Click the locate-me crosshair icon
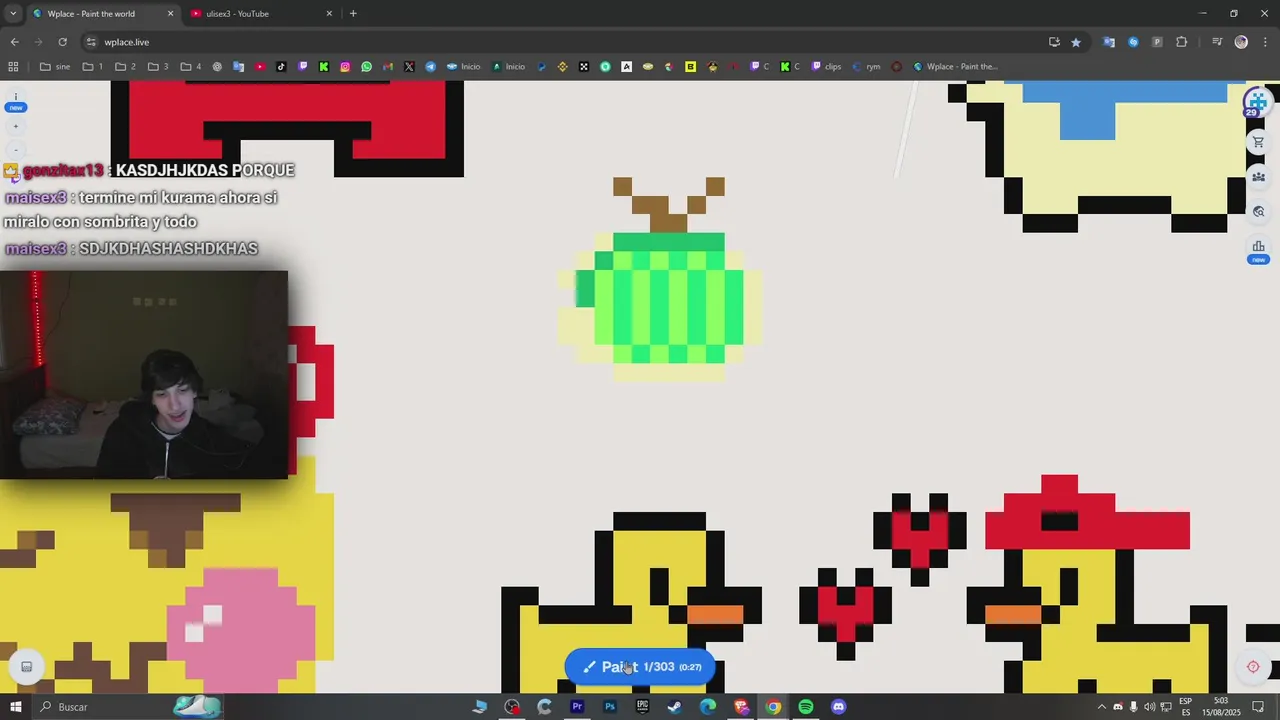 coord(1253,667)
